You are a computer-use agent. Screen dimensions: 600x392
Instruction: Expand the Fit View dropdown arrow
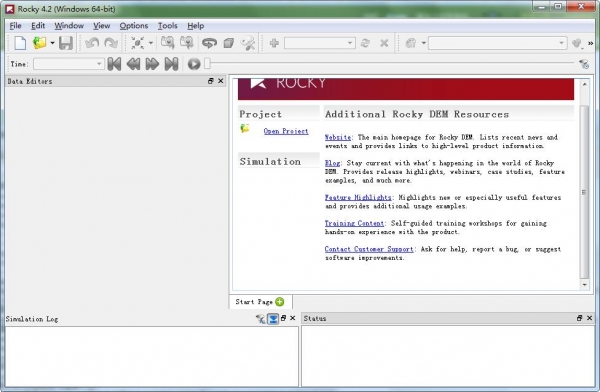click(151, 43)
